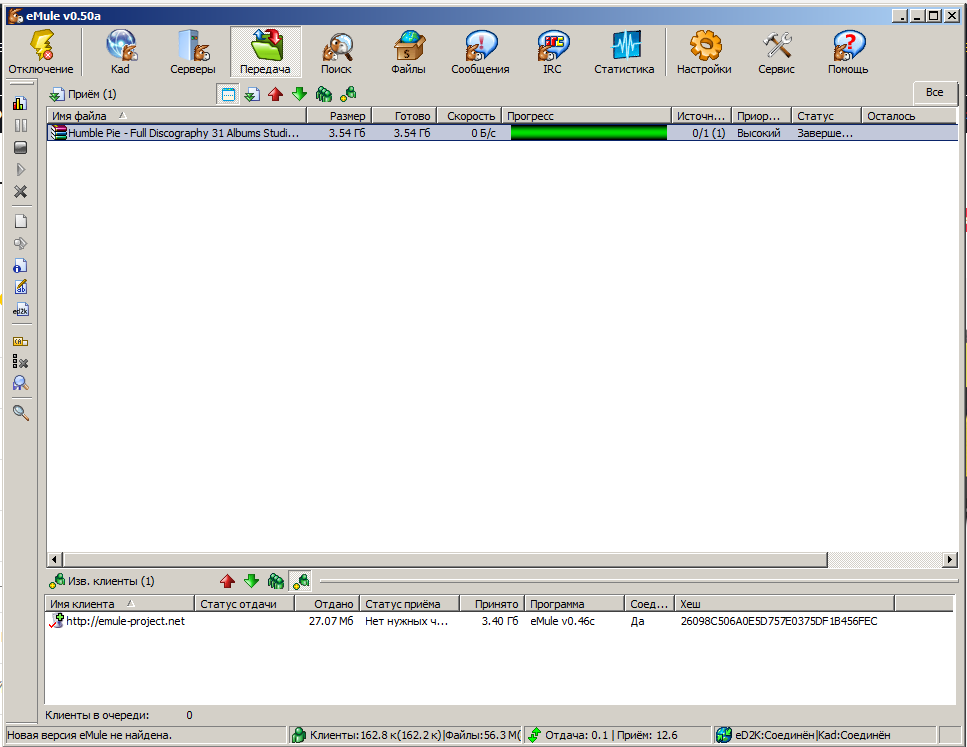Image resolution: width=967 pixels, height=747 pixels.
Task: Sort clients by Принято column
Action: (x=492, y=604)
